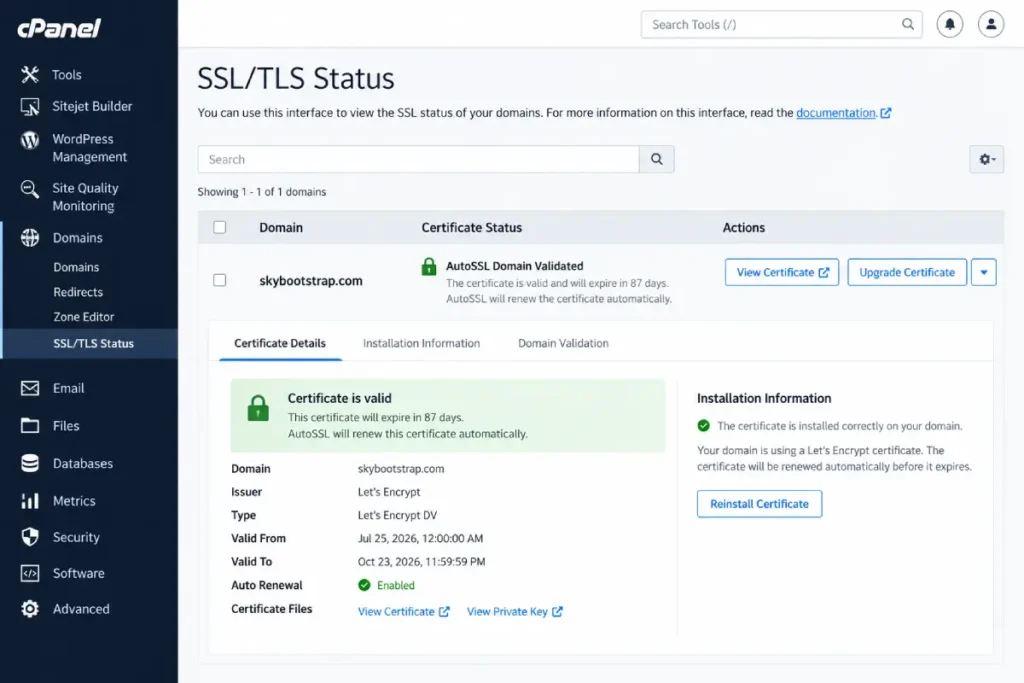Tick the skybootstrap.com row checkbox
This screenshot has height=683, width=1024.
pos(219,280)
